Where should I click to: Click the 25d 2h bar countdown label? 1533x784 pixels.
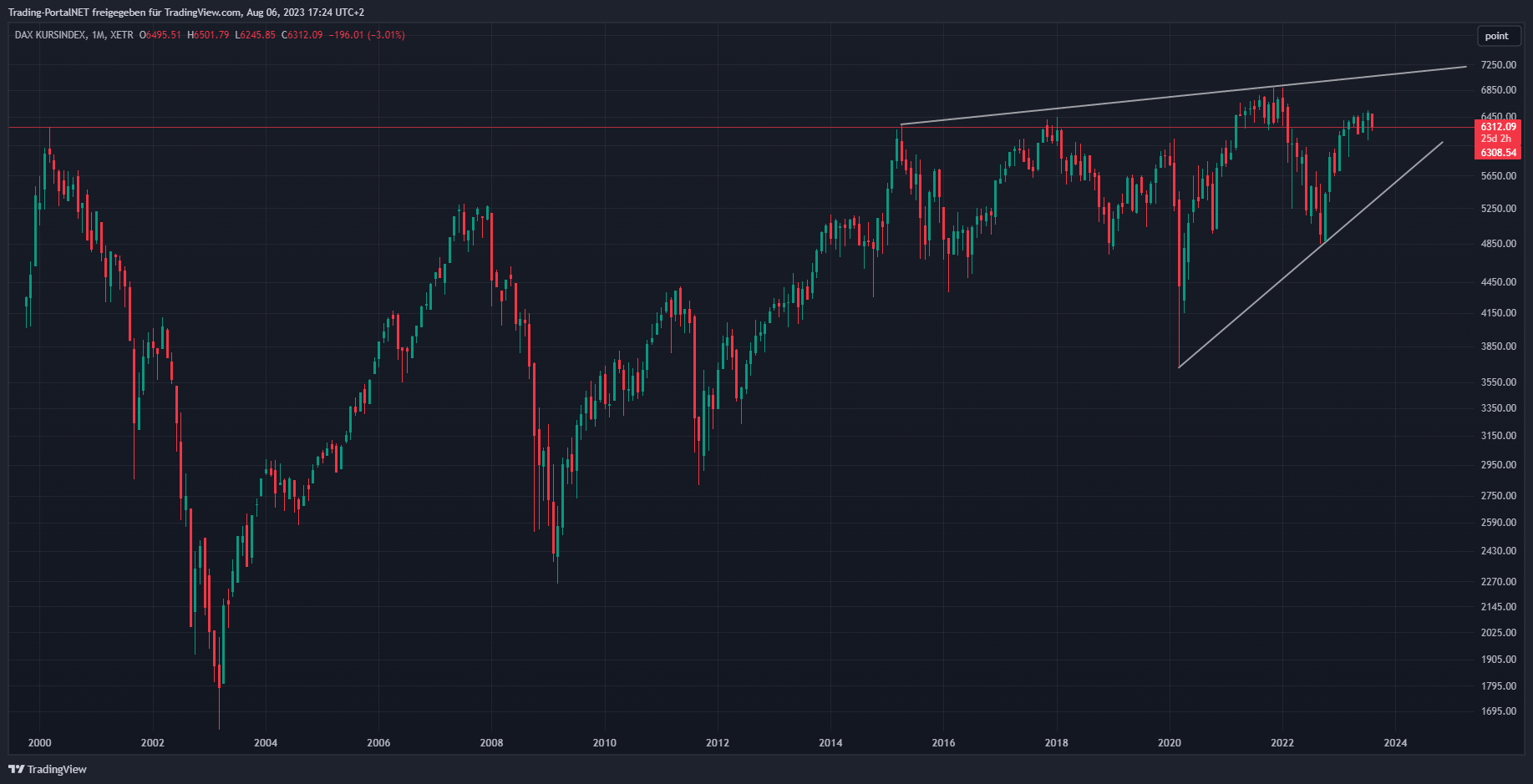(1496, 139)
